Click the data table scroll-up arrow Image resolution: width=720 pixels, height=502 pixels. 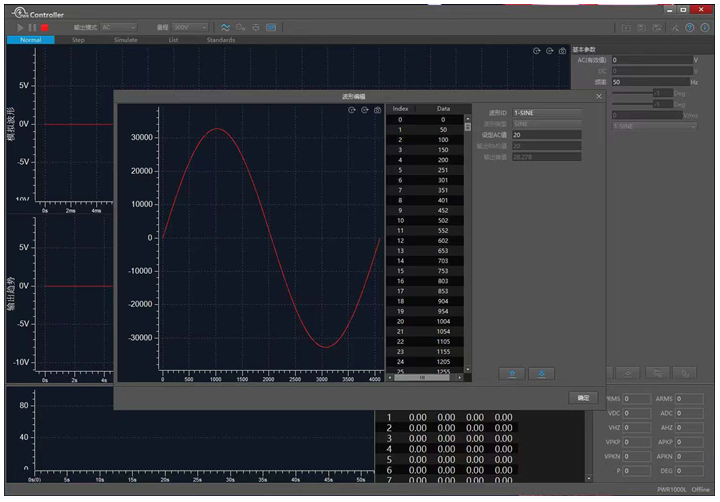pyautogui.click(x=467, y=118)
